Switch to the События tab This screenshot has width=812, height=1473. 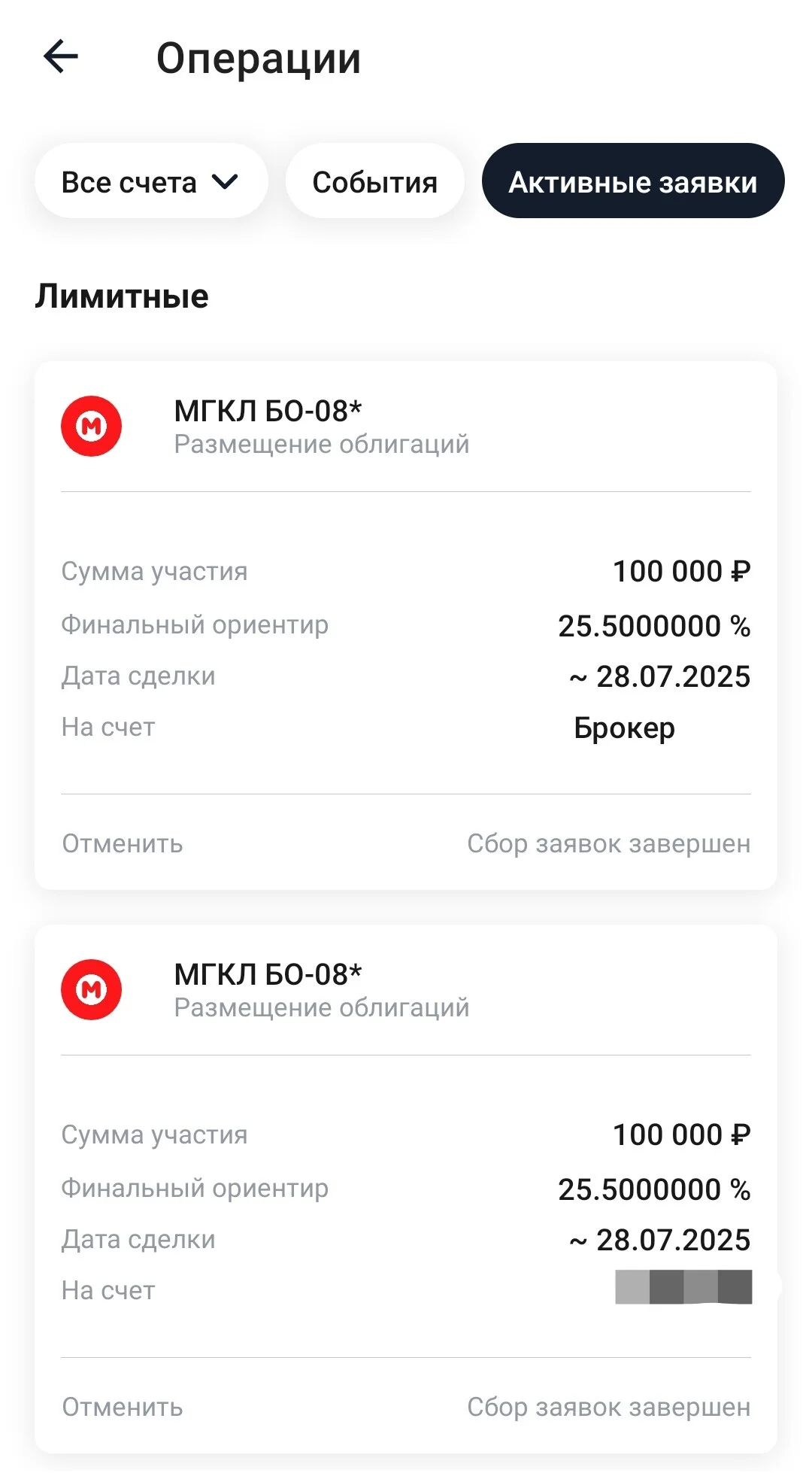coord(374,181)
